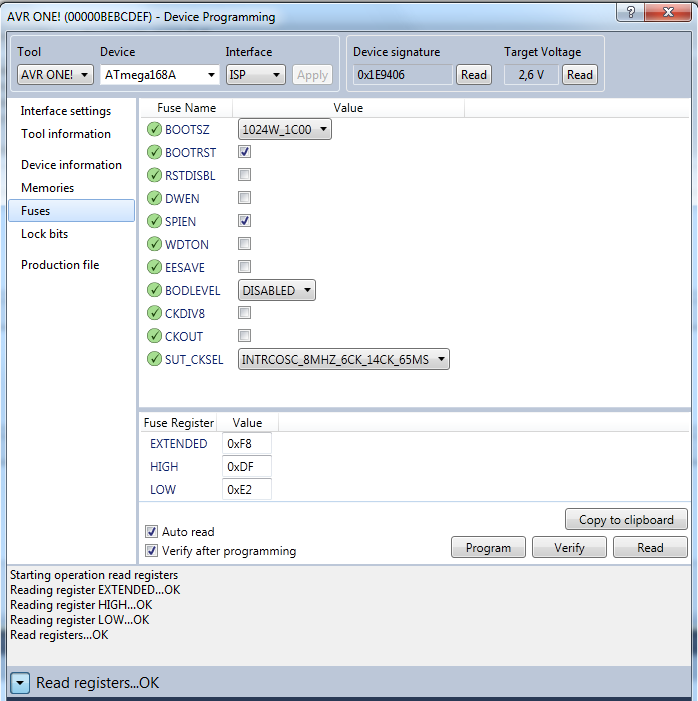Click the 'Starting operation read registers' log line

click(x=94, y=575)
